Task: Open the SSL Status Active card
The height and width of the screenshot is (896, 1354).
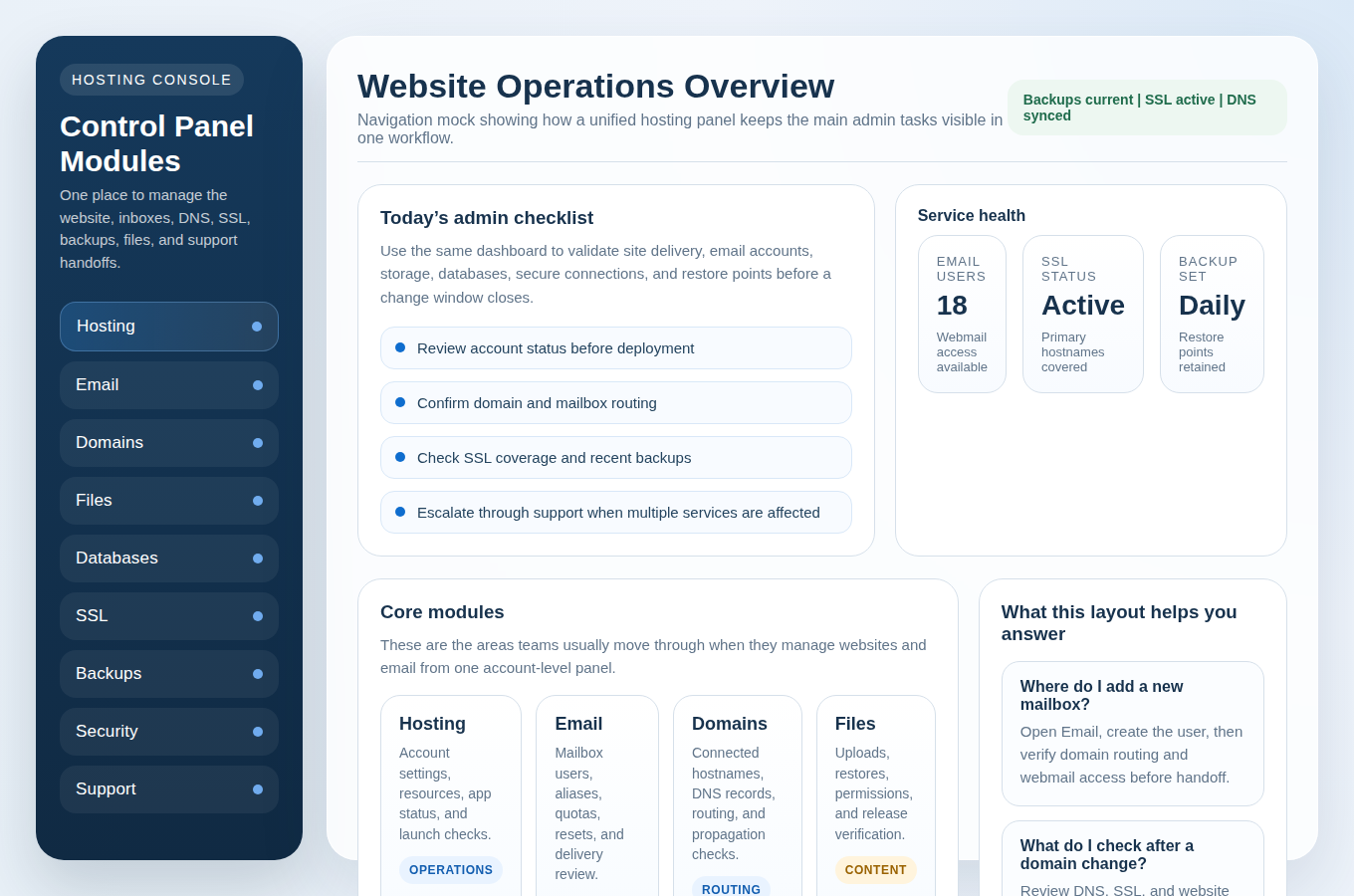Action: click(x=1083, y=314)
